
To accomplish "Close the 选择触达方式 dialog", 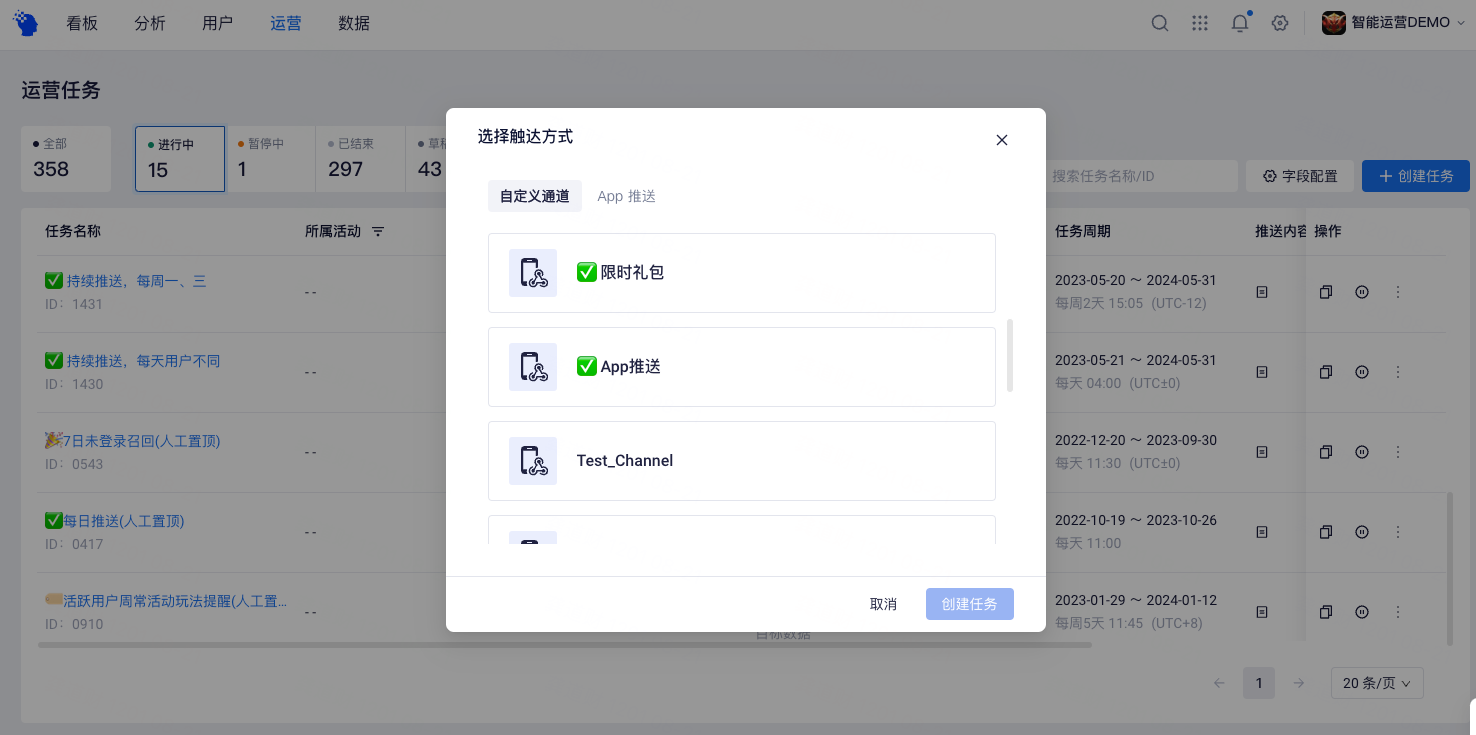I will [1001, 140].
